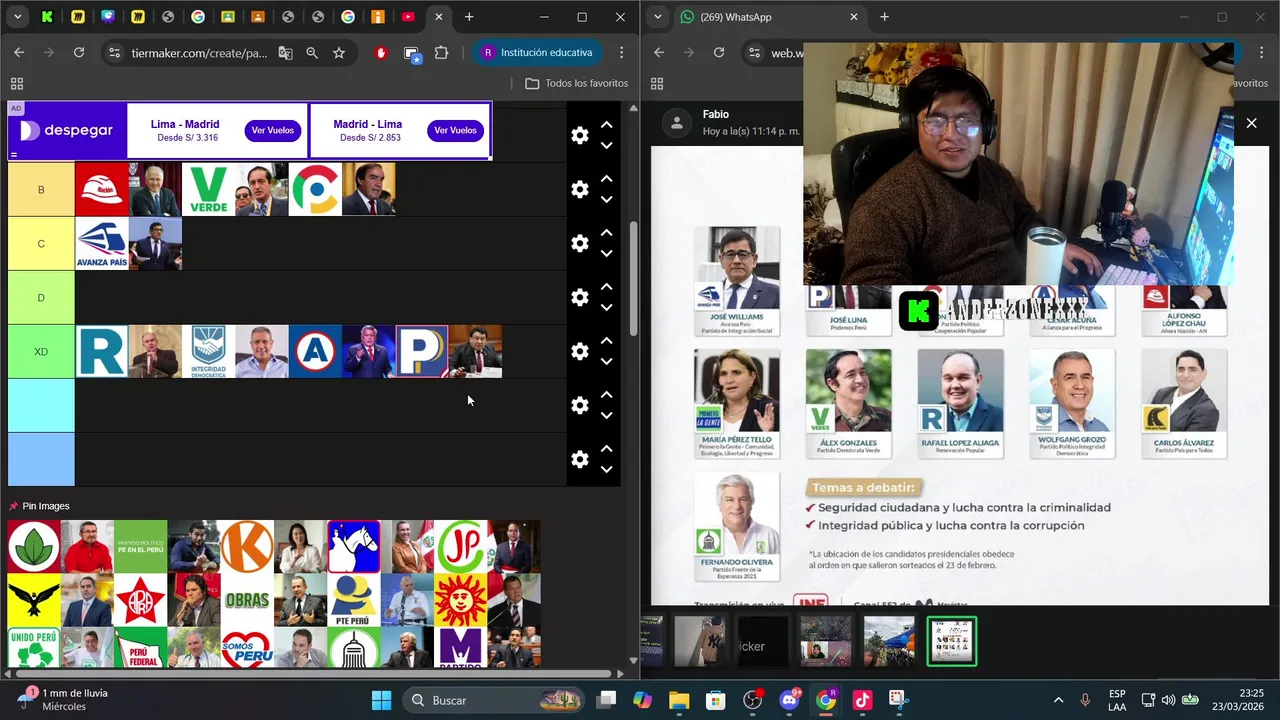Show hidden system tray icons
Image resolution: width=1280 pixels, height=720 pixels.
pos(1058,700)
